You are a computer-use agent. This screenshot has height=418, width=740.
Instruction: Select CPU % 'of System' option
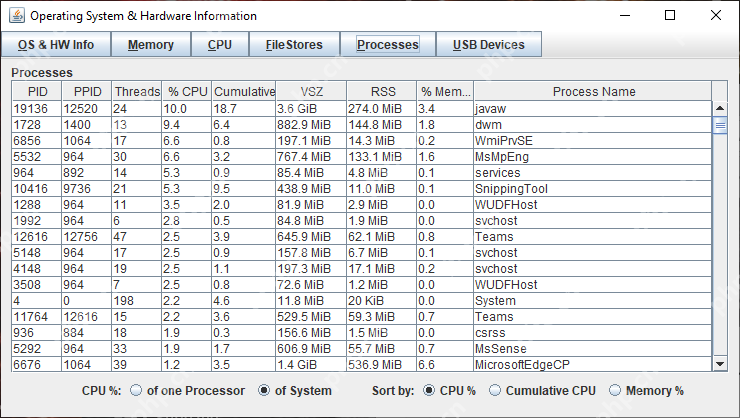(265, 391)
